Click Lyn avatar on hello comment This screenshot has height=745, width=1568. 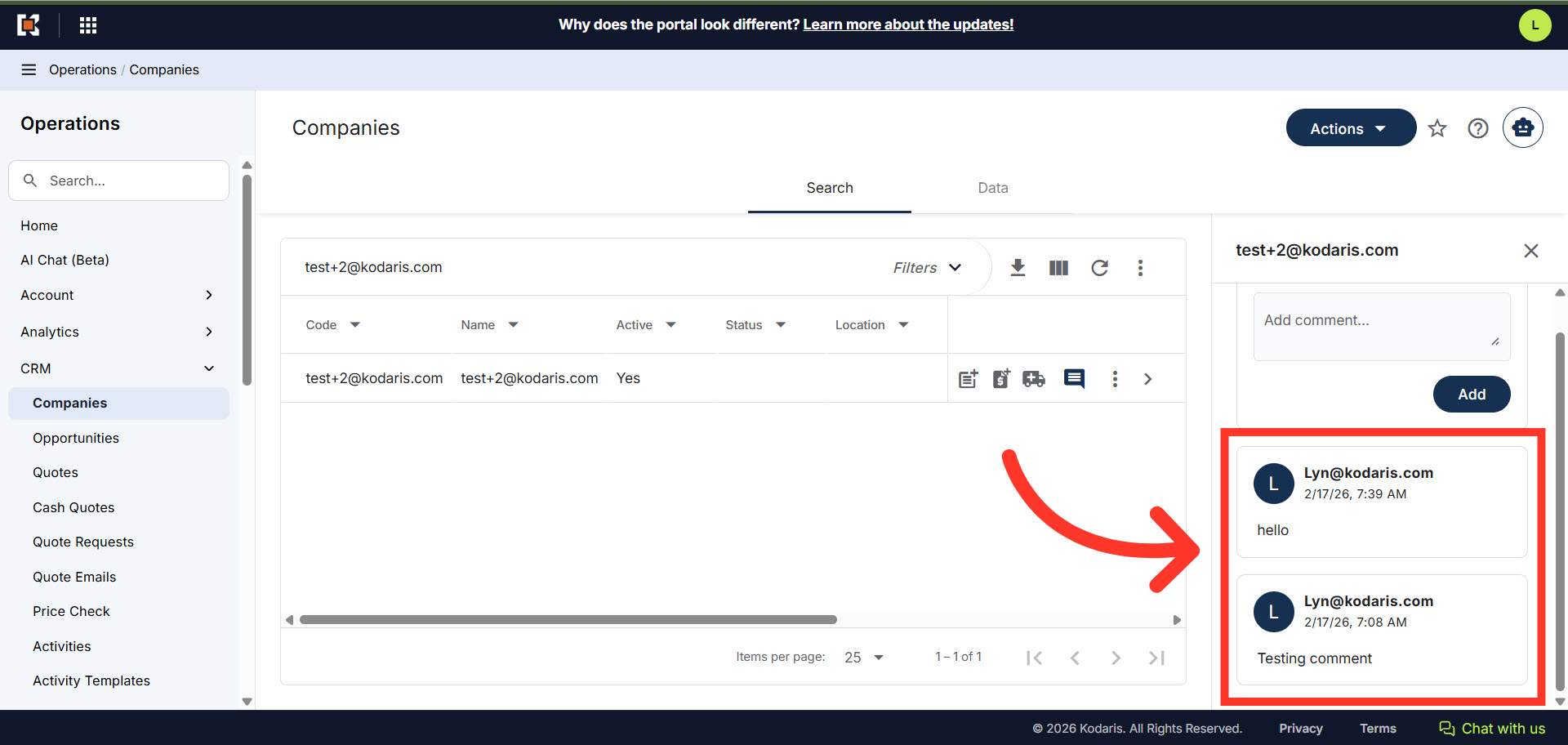1273,484
